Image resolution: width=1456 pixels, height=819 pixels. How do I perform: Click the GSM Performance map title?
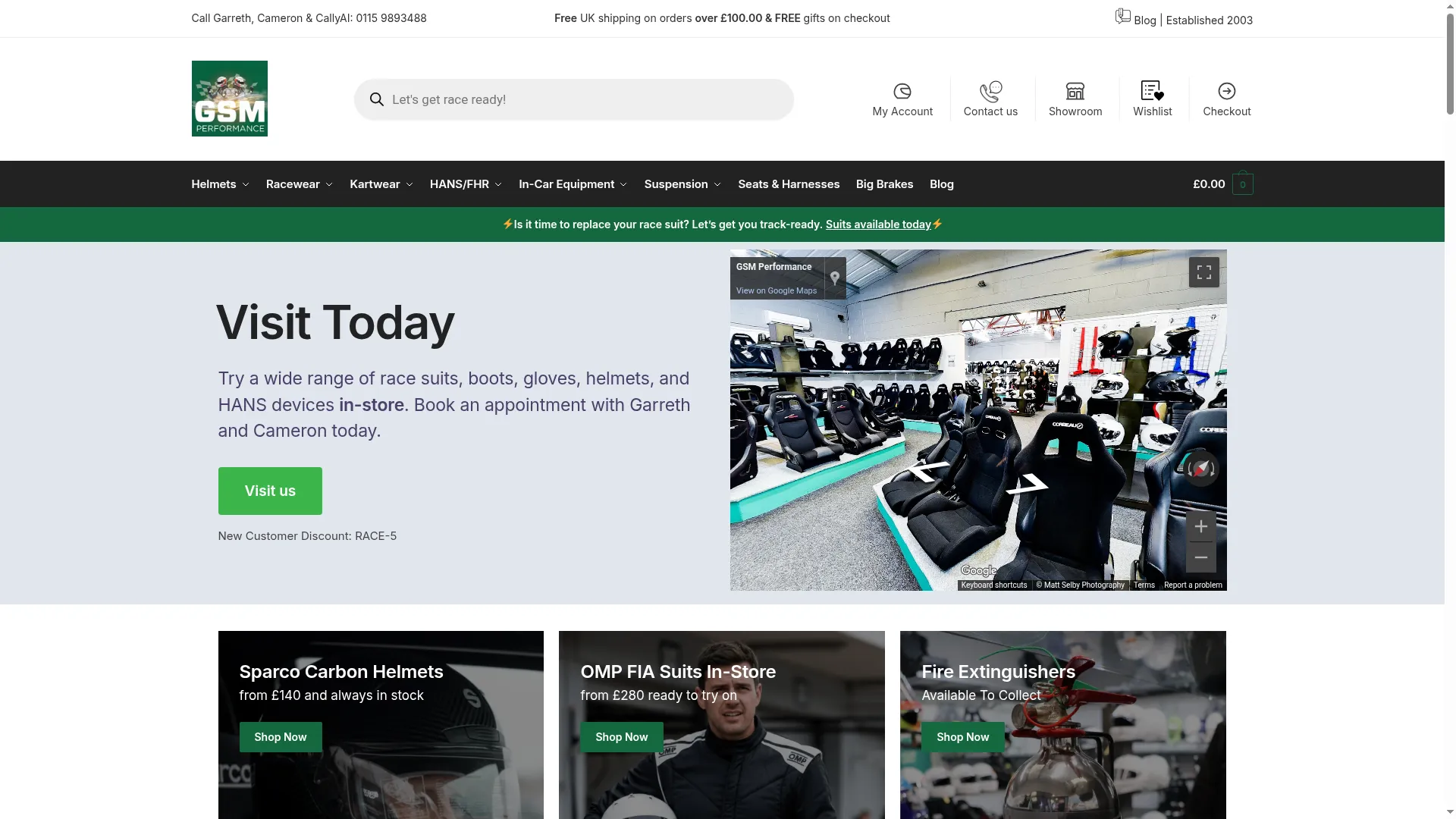tap(773, 267)
